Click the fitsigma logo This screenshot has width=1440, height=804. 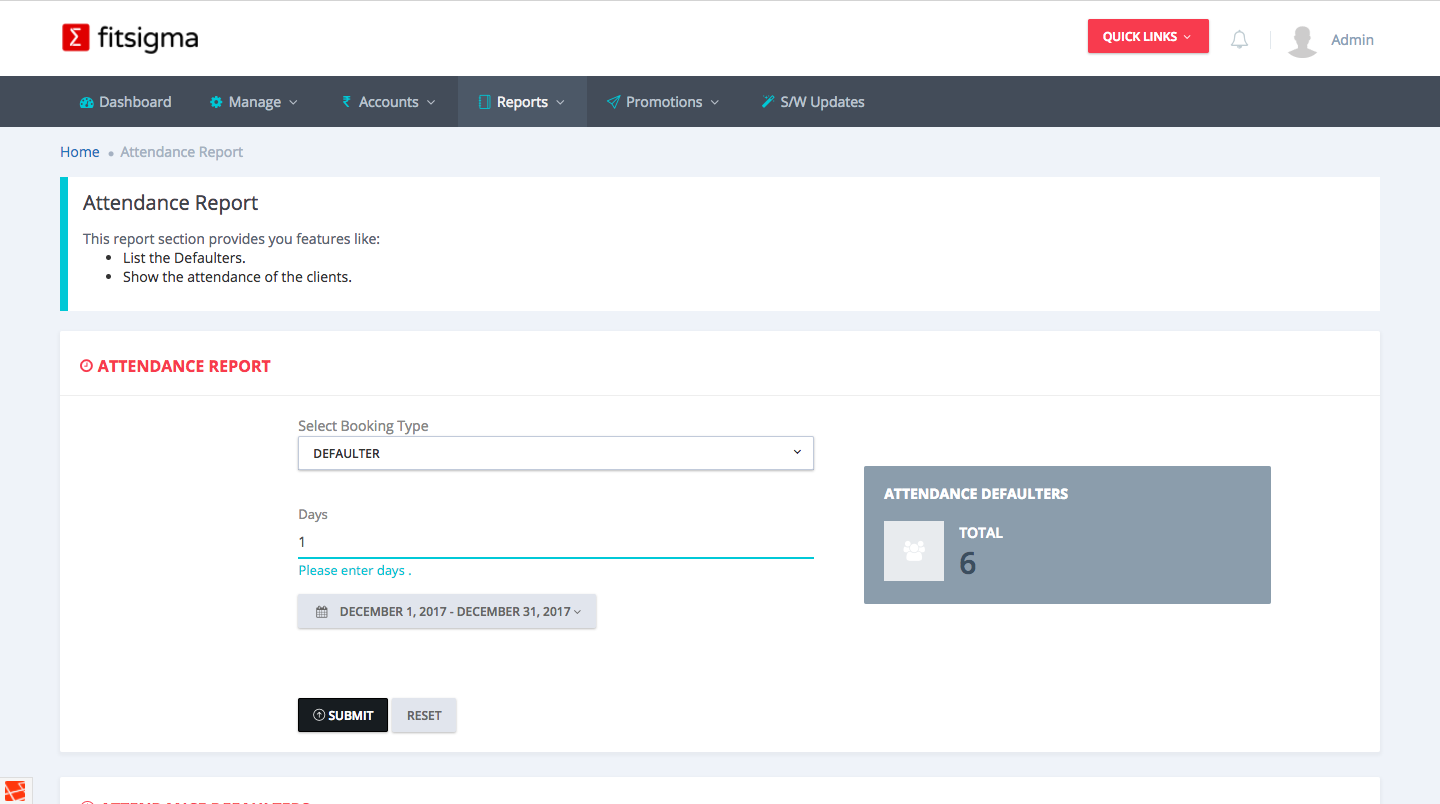coord(130,38)
